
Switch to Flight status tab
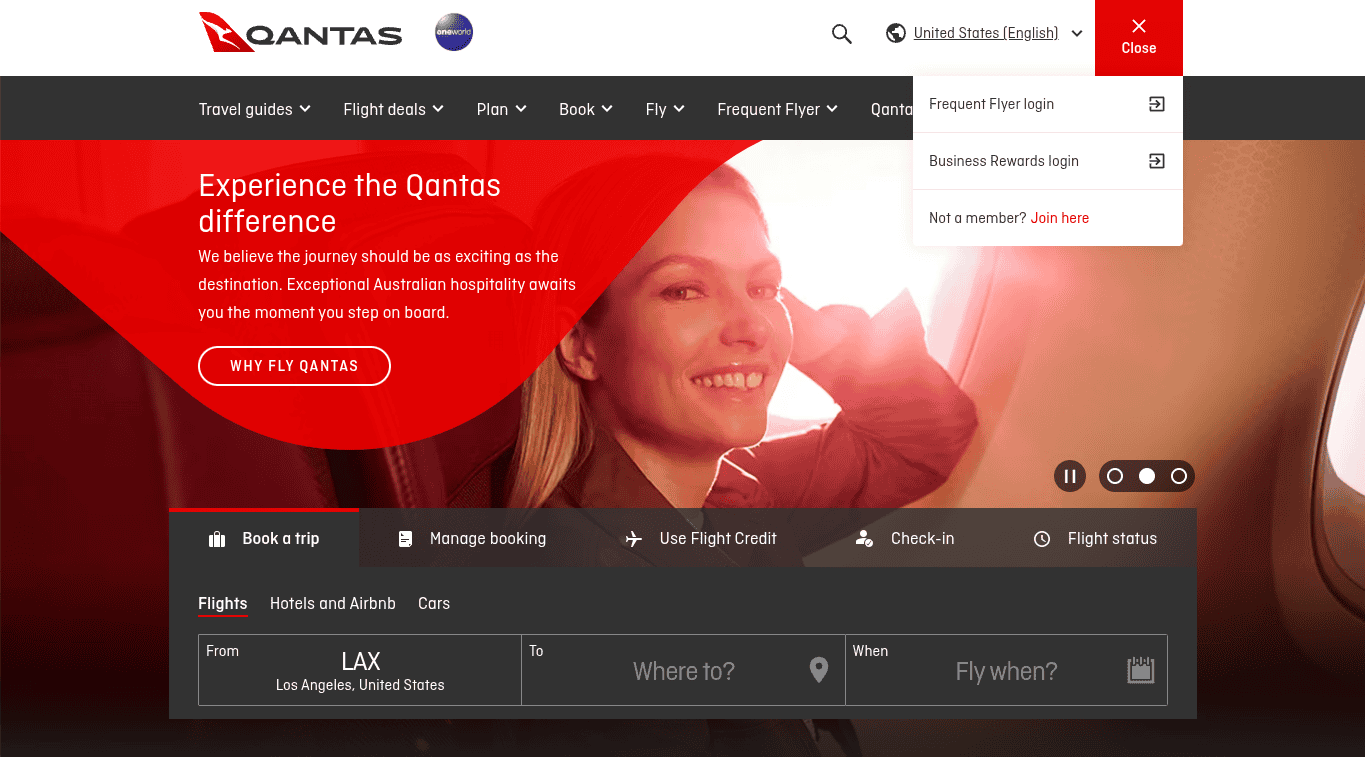coord(1095,538)
